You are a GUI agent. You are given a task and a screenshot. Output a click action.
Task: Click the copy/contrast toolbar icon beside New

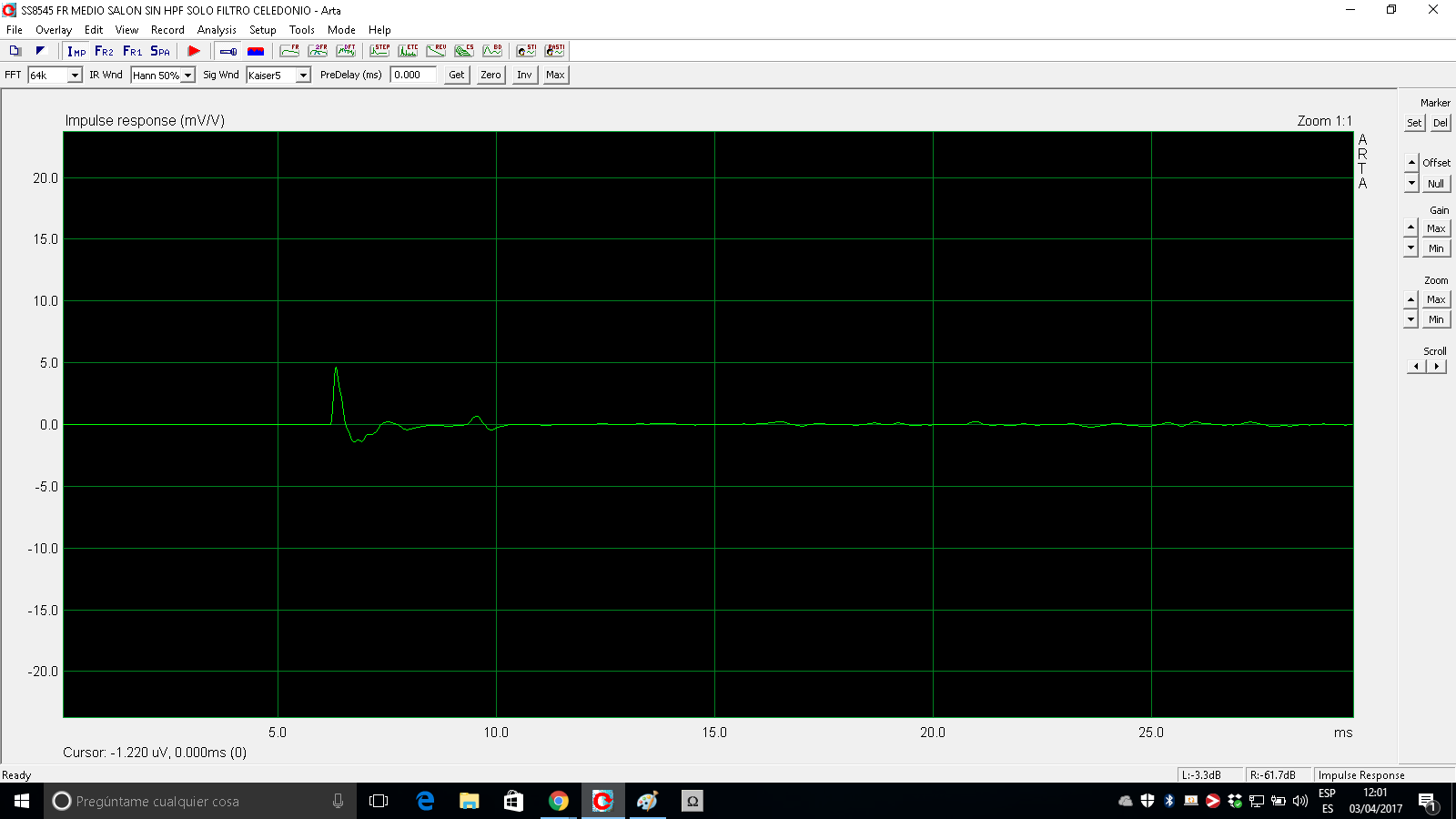tap(40, 51)
